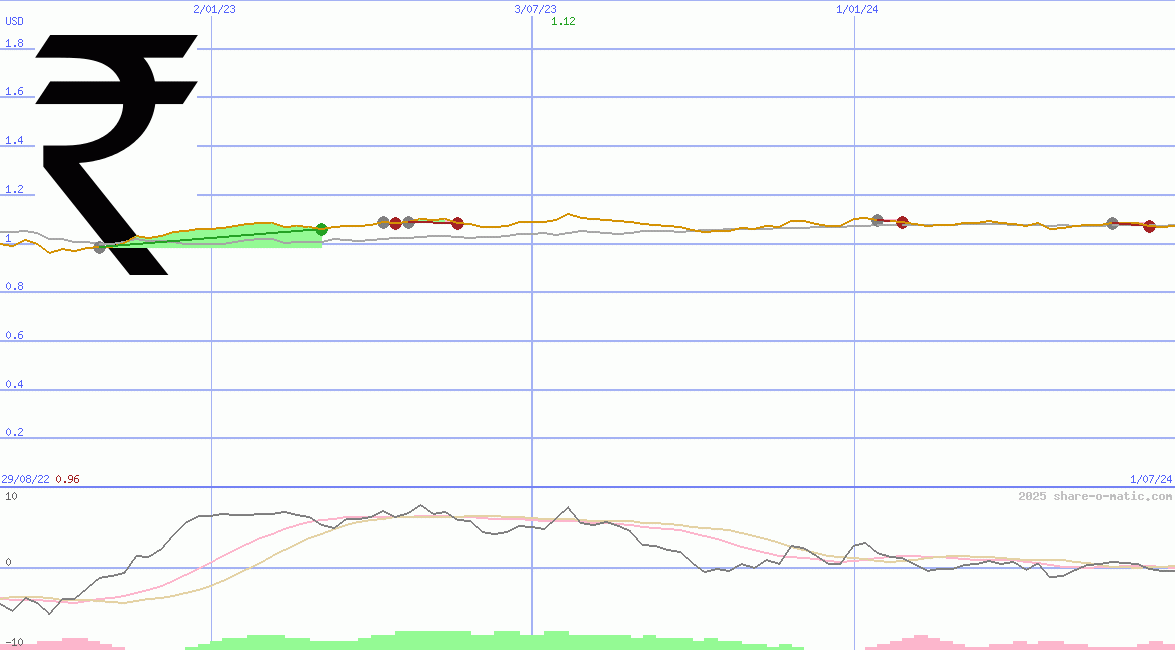Click the 29/08/22 start date
Screen dimensions: 1175x650
(x=25, y=479)
